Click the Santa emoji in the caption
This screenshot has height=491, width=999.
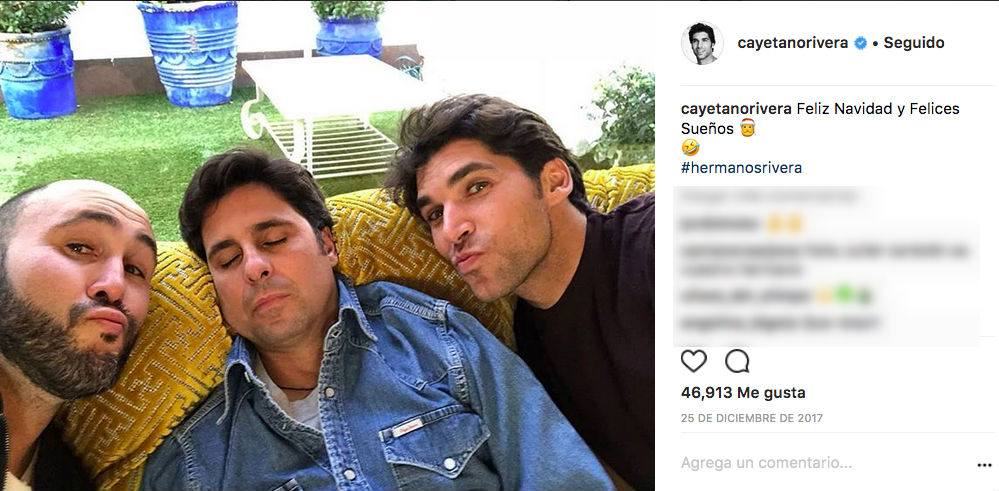pyautogui.click(x=747, y=128)
